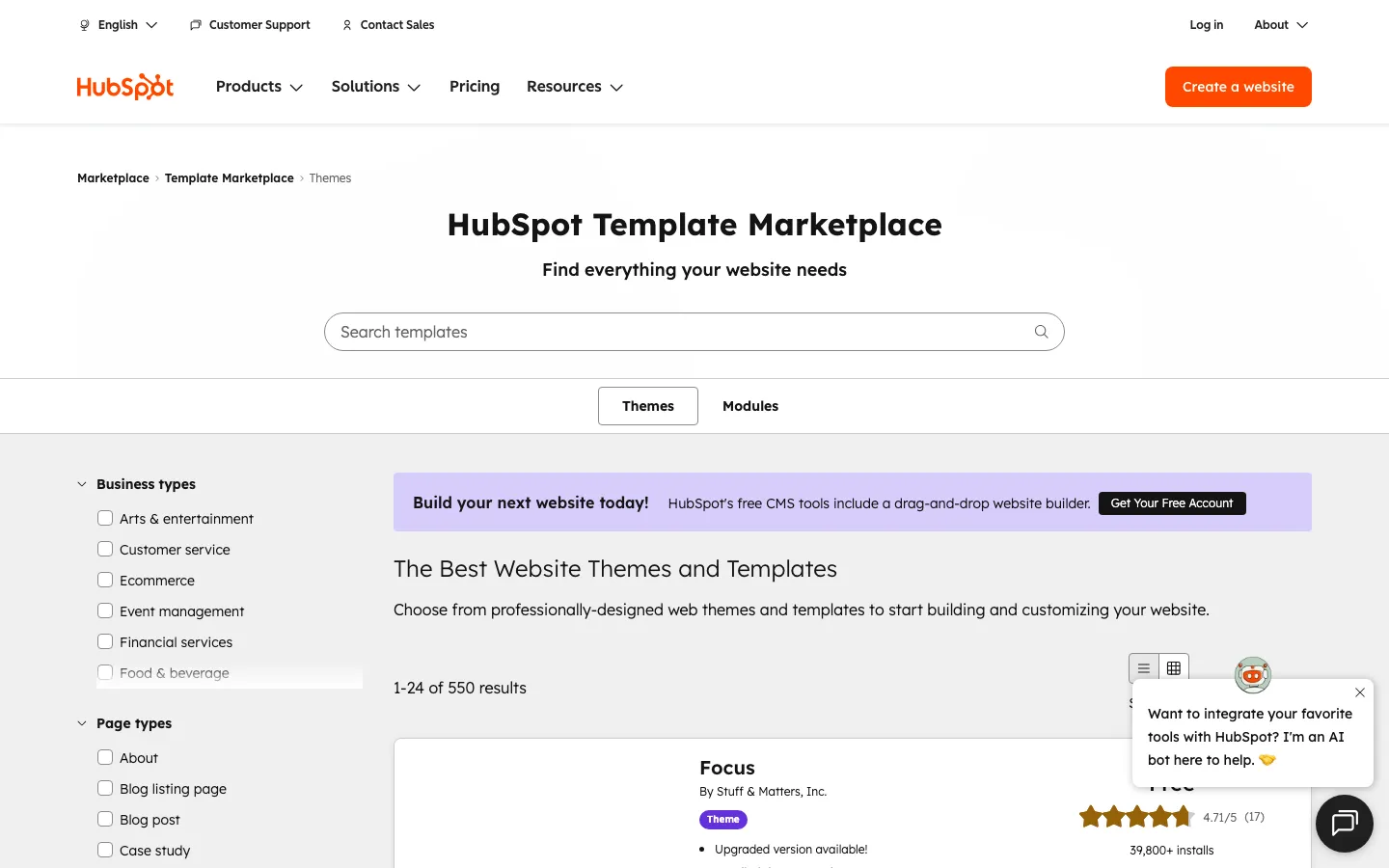The image size is (1389, 868).
Task: Click the Contact Sales person icon
Action: 347,25
